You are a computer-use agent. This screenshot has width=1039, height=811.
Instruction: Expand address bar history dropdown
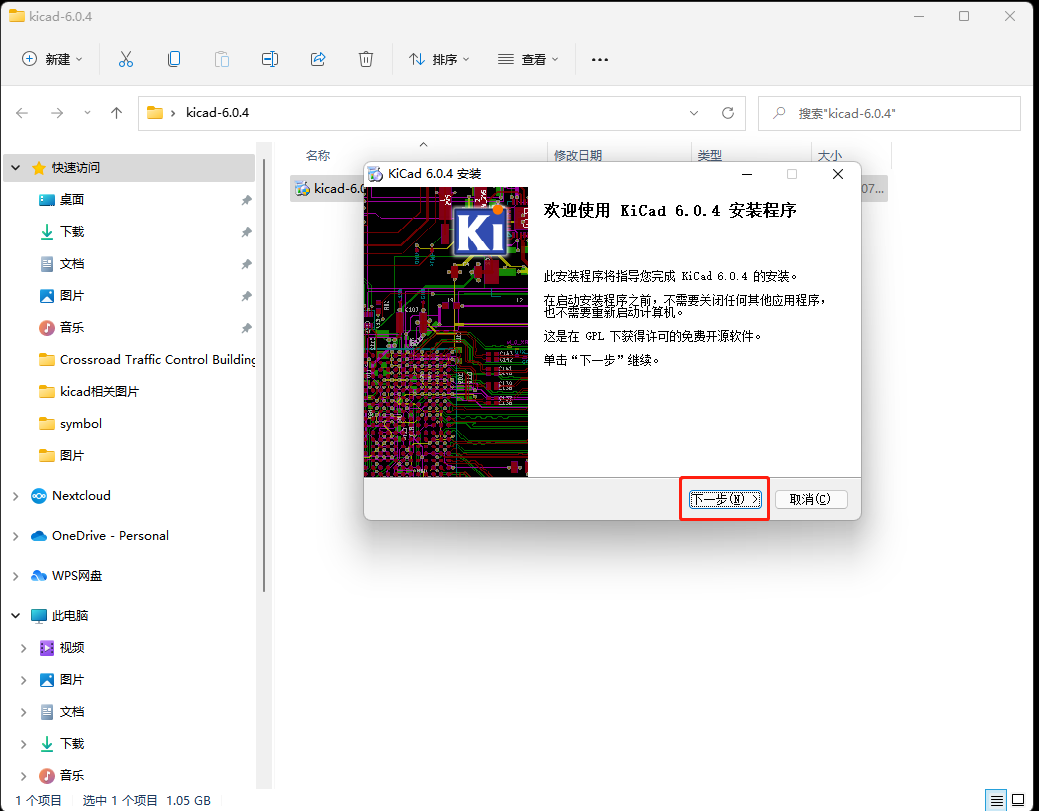coord(694,113)
